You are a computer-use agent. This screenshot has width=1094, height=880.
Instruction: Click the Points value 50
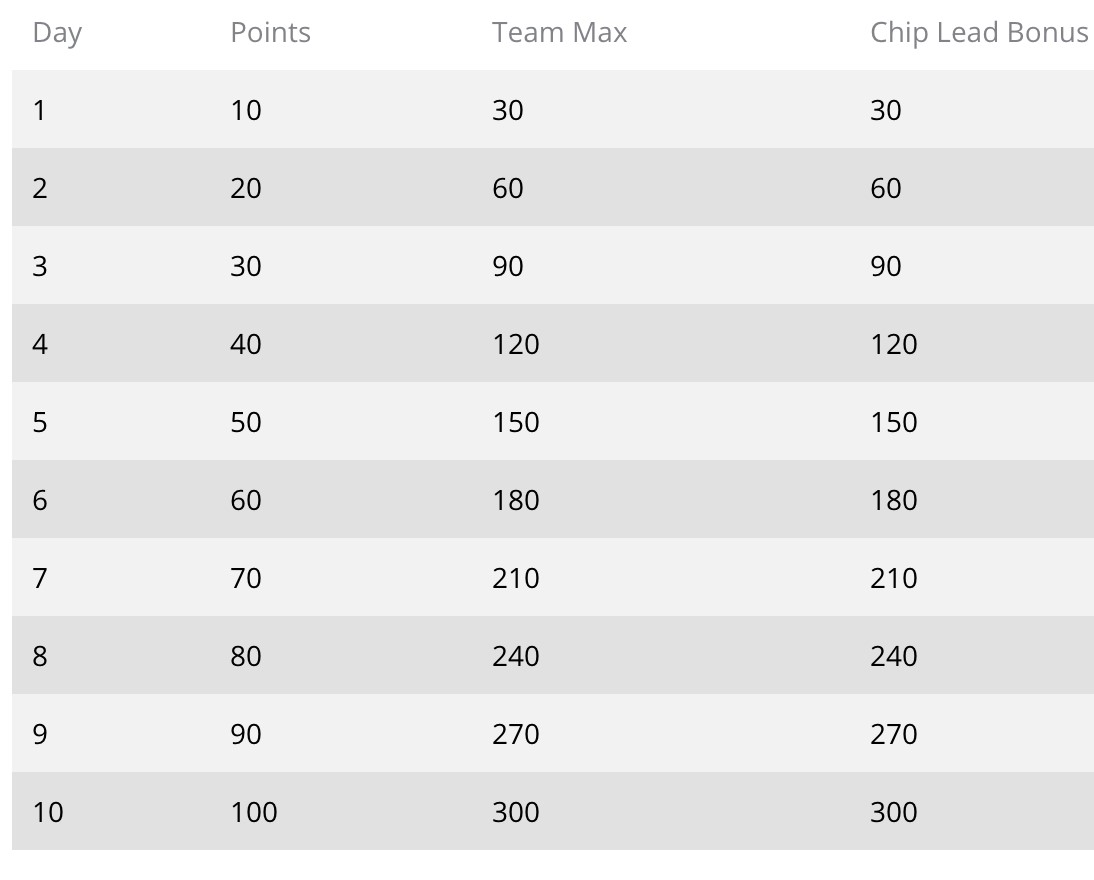pos(246,422)
